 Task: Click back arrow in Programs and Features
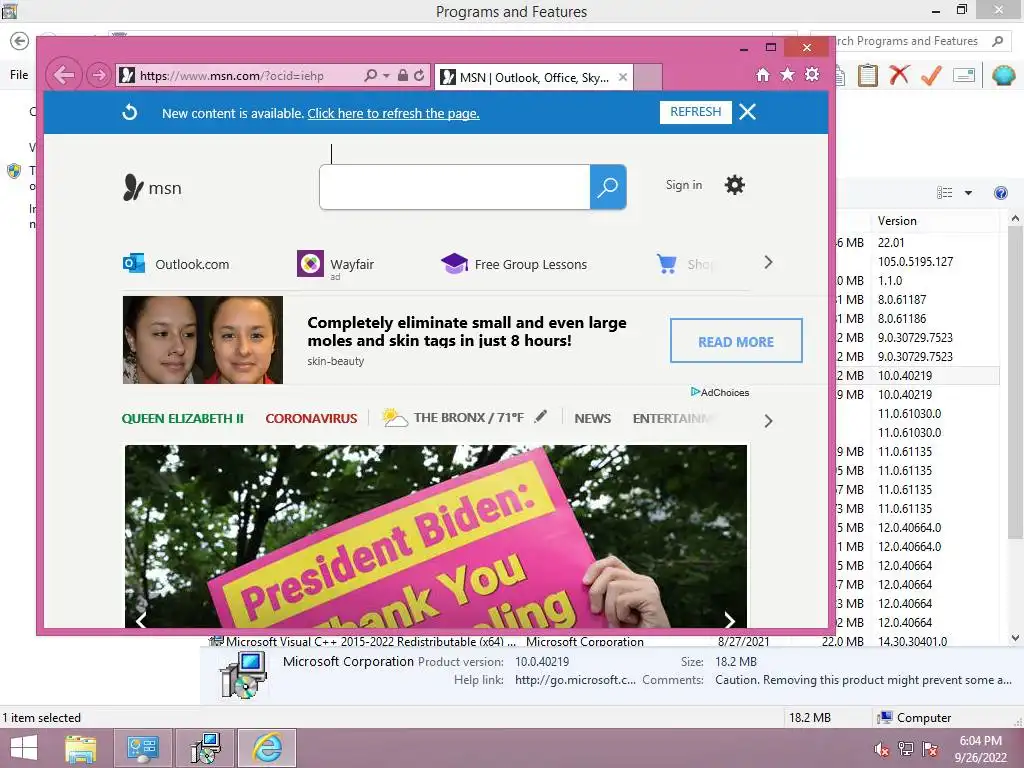[20, 41]
